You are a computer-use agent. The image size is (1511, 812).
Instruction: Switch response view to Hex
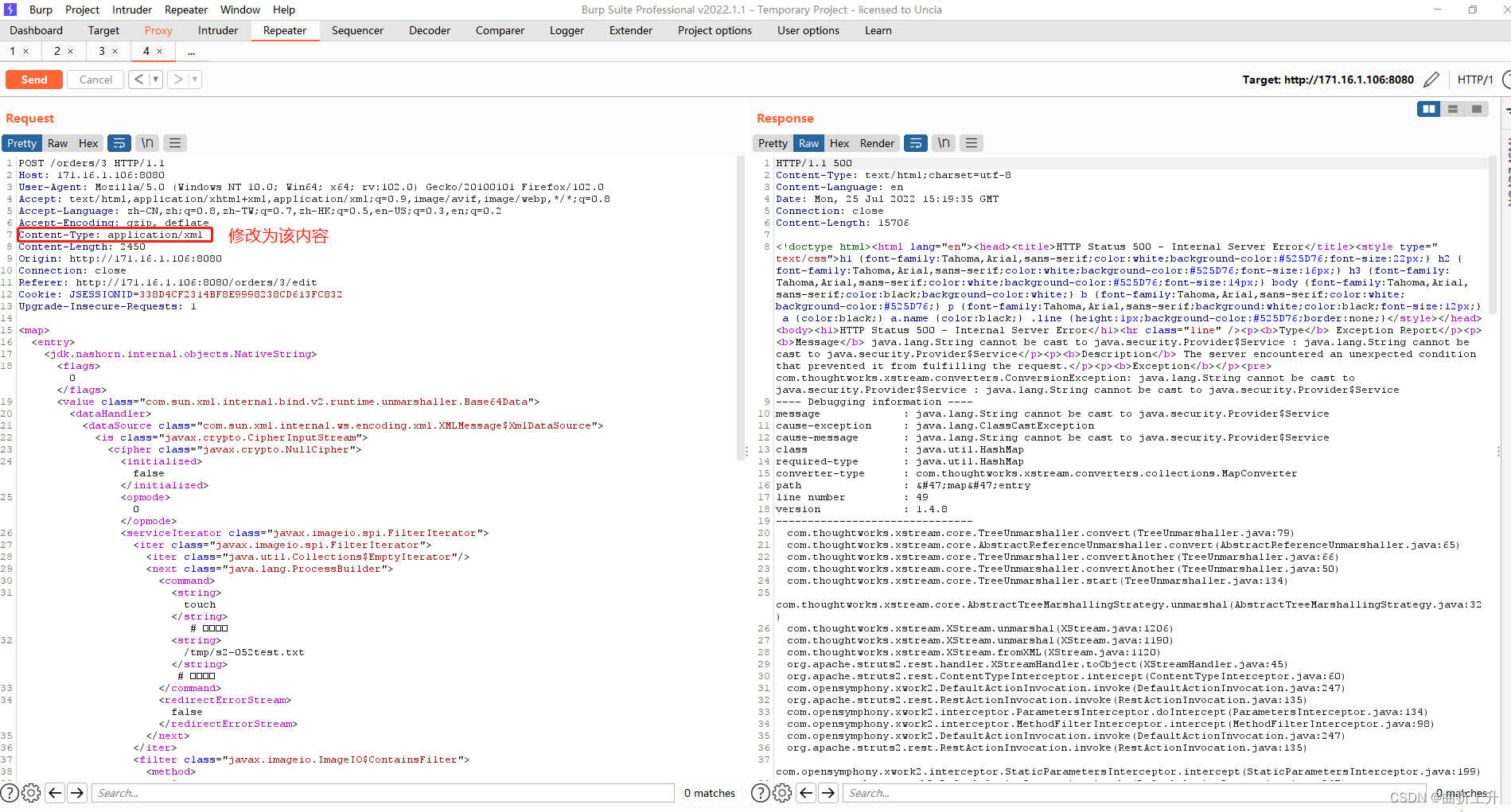pyautogui.click(x=839, y=143)
